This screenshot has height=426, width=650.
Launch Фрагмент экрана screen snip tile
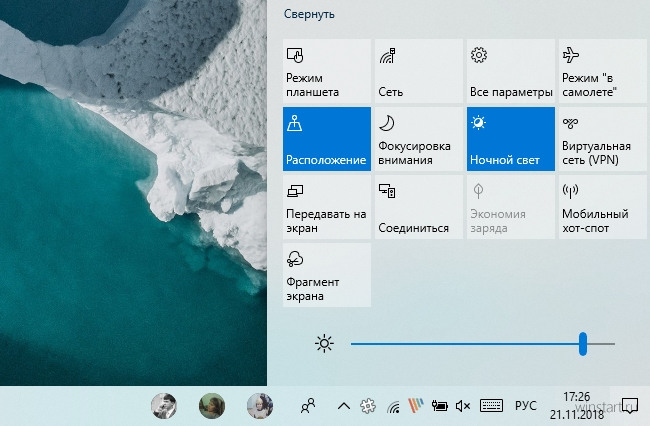pyautogui.click(x=327, y=275)
